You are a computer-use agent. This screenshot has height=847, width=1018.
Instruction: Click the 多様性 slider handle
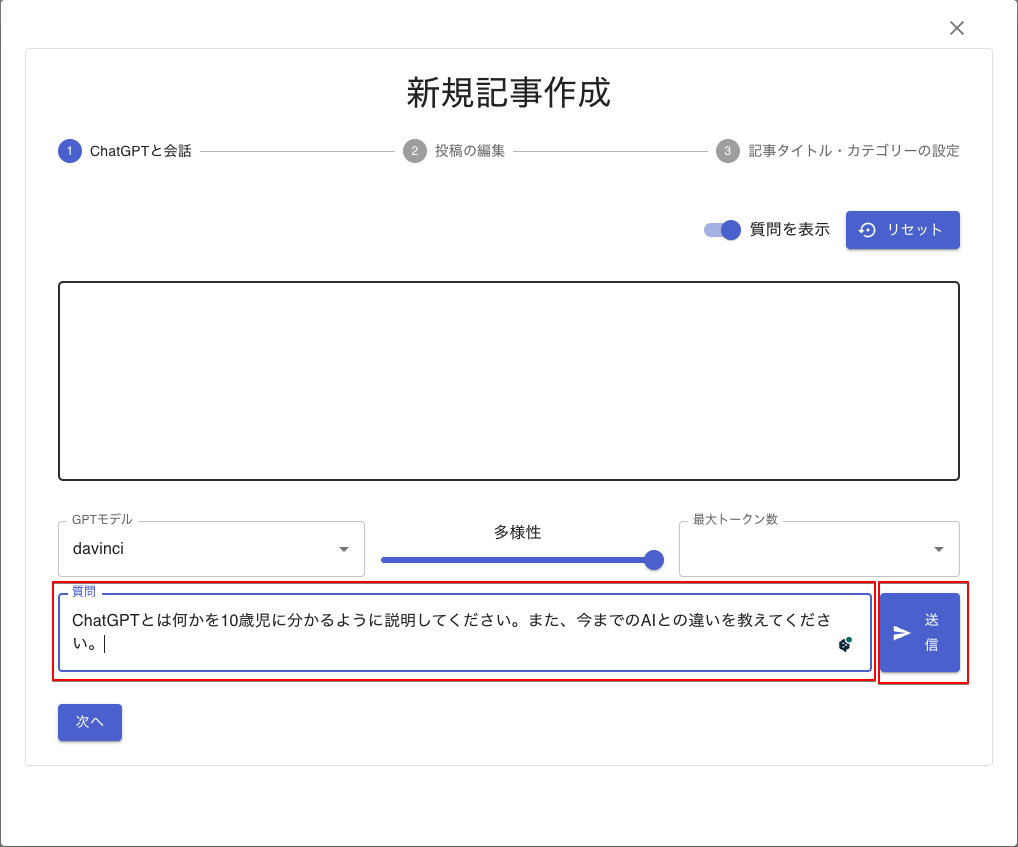[654, 559]
